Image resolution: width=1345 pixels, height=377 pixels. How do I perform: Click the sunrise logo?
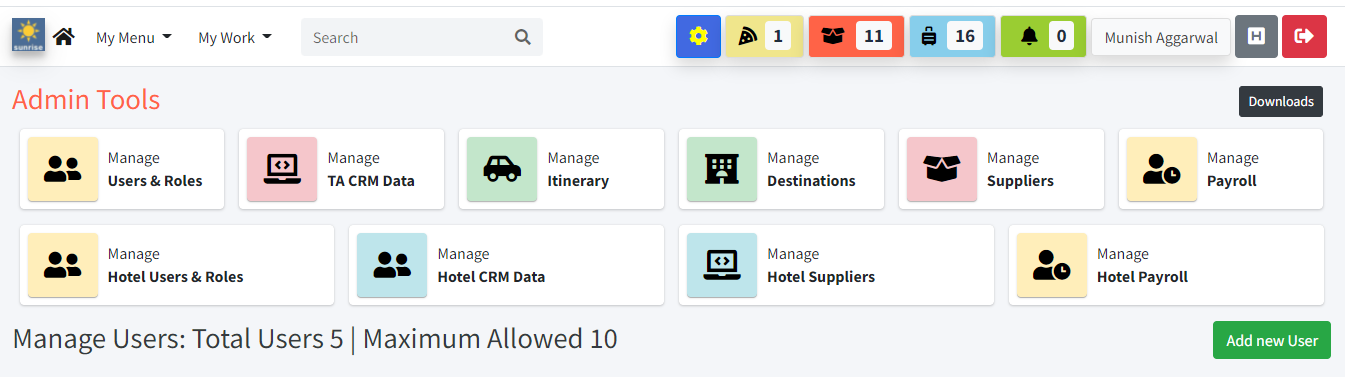click(28, 36)
